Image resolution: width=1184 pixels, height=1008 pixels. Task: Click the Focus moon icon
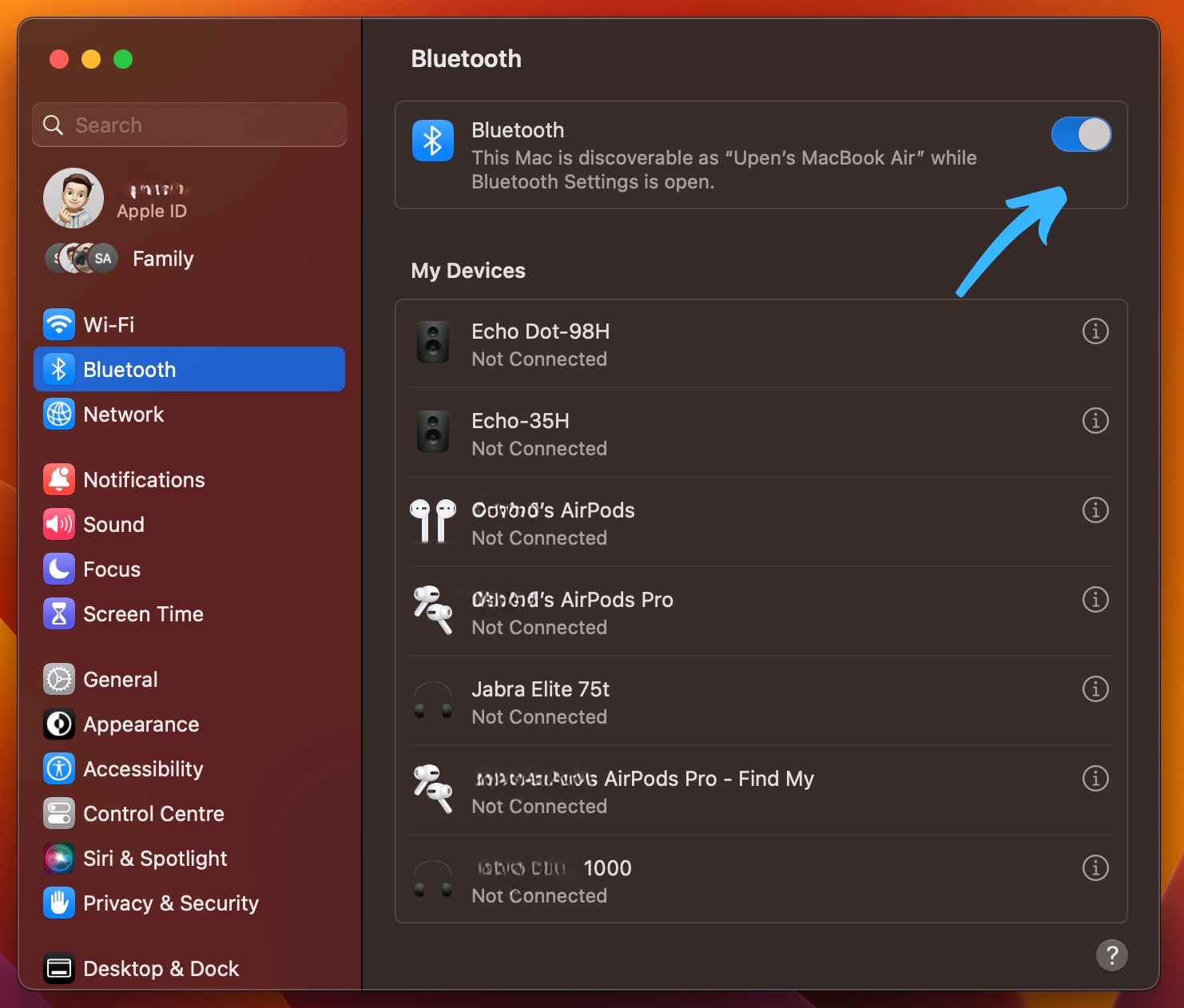click(x=59, y=569)
